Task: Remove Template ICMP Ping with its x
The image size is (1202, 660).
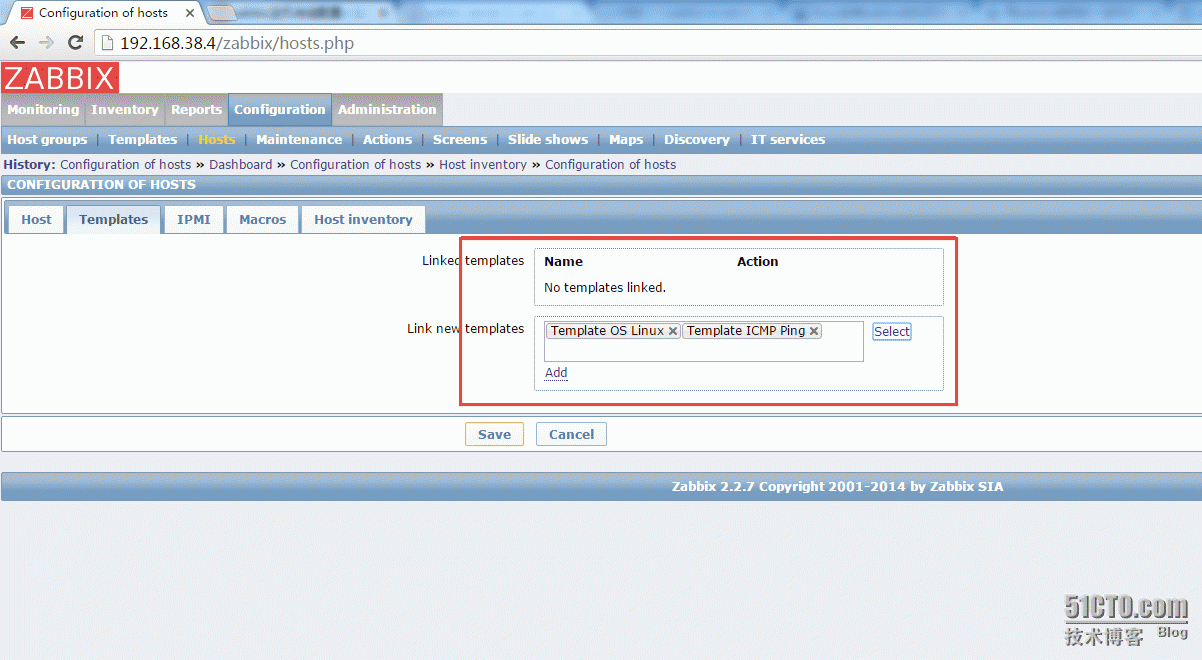Action: point(814,331)
